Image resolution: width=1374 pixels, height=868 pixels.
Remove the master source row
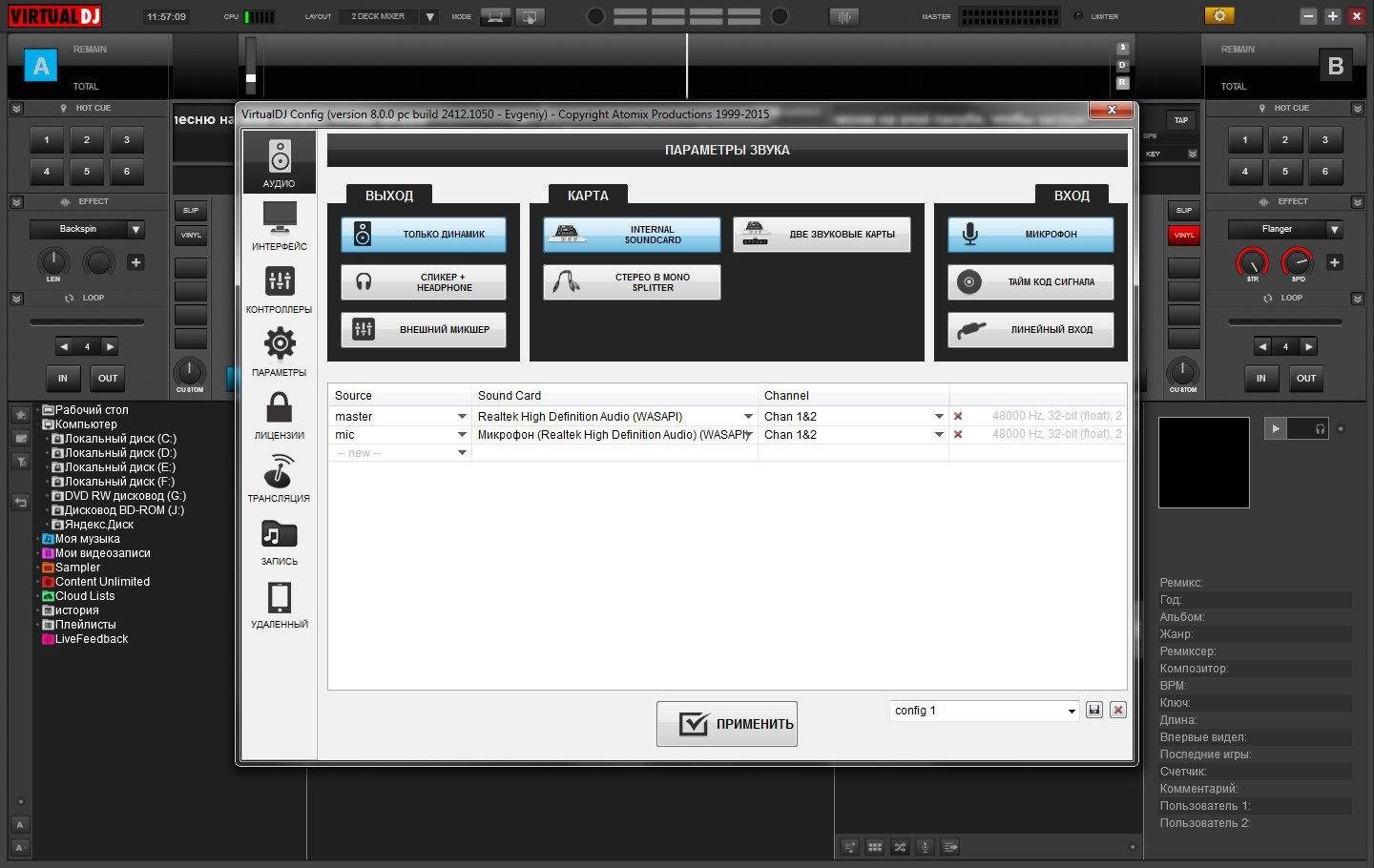pos(958,416)
